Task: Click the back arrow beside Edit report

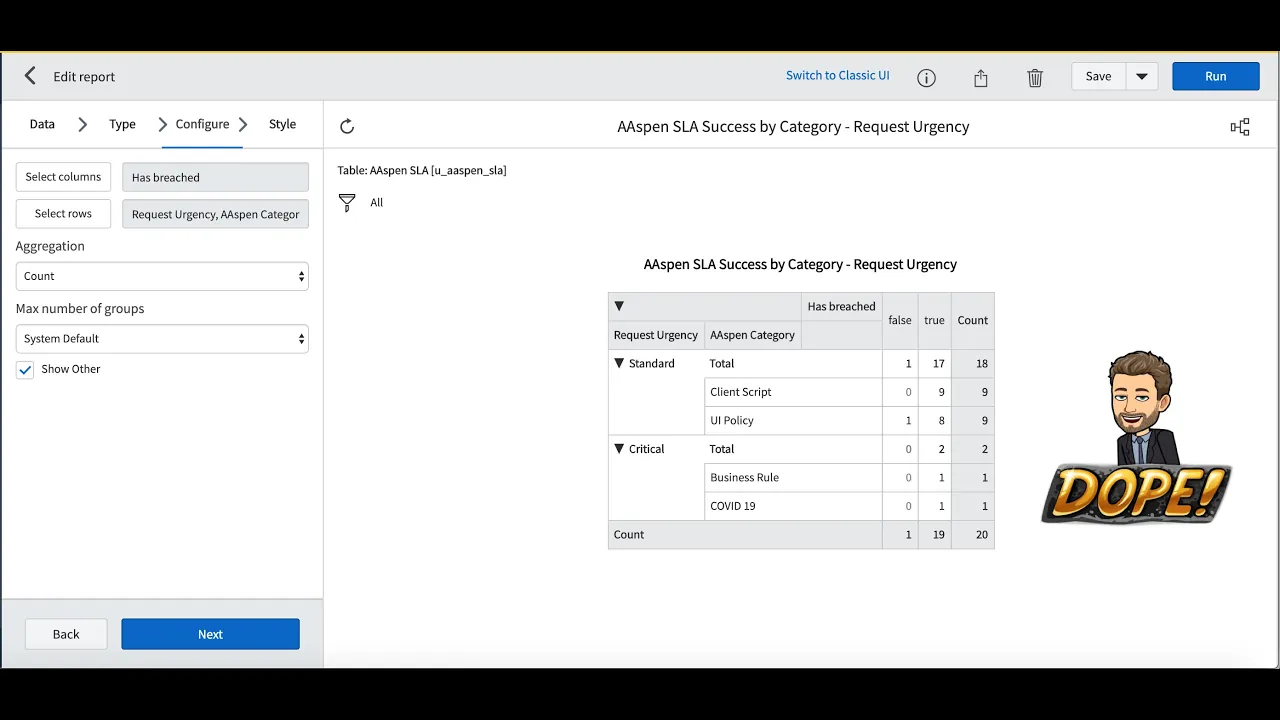Action: coord(30,76)
